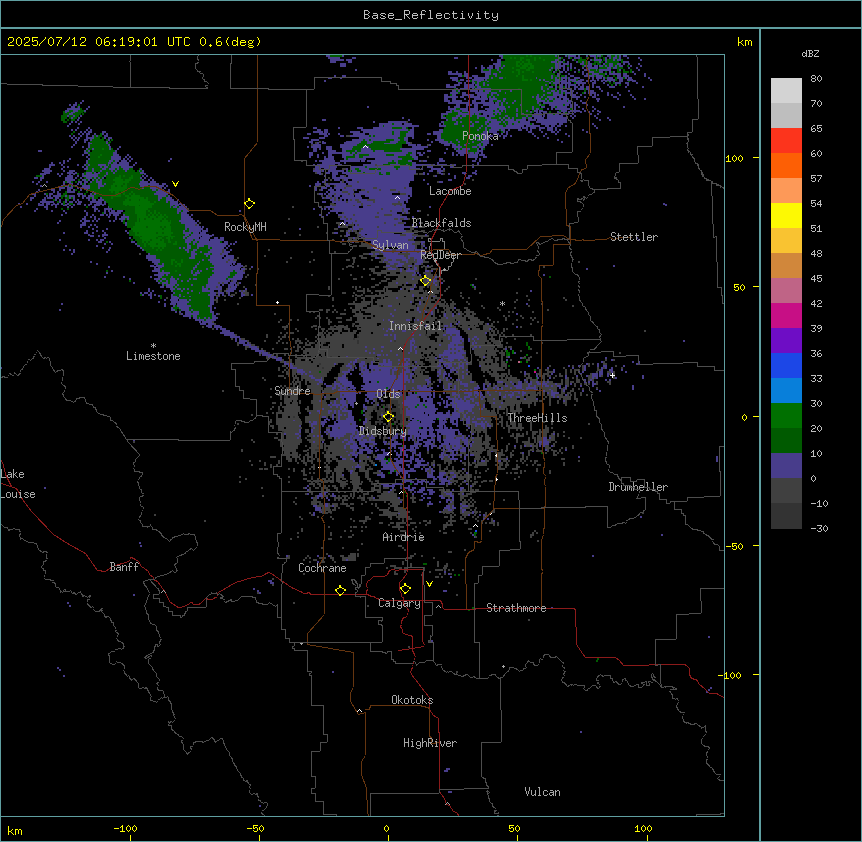Image resolution: width=862 pixels, height=842 pixels.
Task: Click the 80 value in the dBZ legend
Action: (x=816, y=79)
